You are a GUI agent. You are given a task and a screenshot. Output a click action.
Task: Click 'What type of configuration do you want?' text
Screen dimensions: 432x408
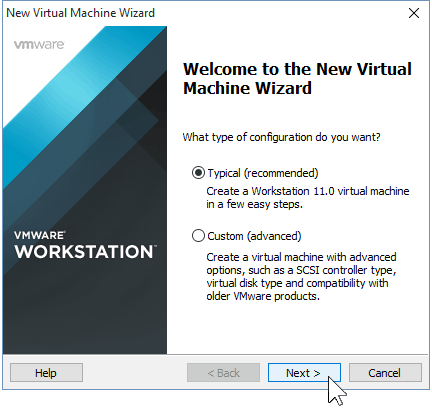point(281,137)
